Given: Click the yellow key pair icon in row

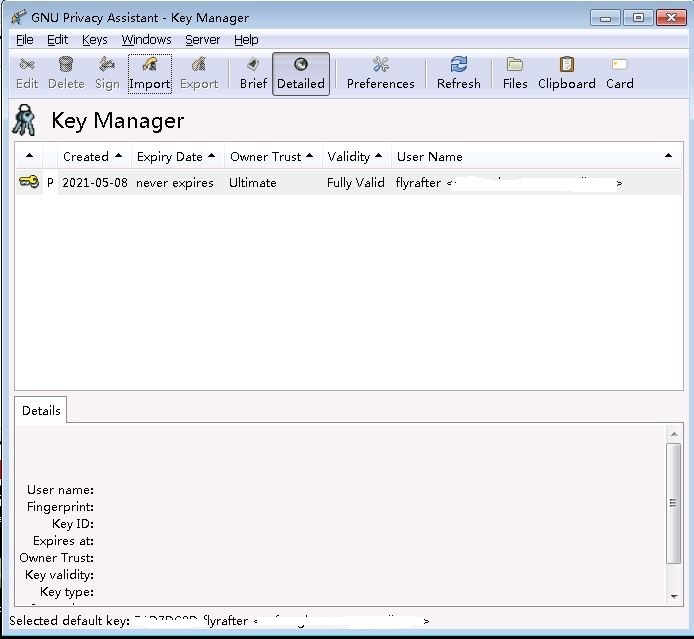Looking at the screenshot, I should (x=29, y=182).
